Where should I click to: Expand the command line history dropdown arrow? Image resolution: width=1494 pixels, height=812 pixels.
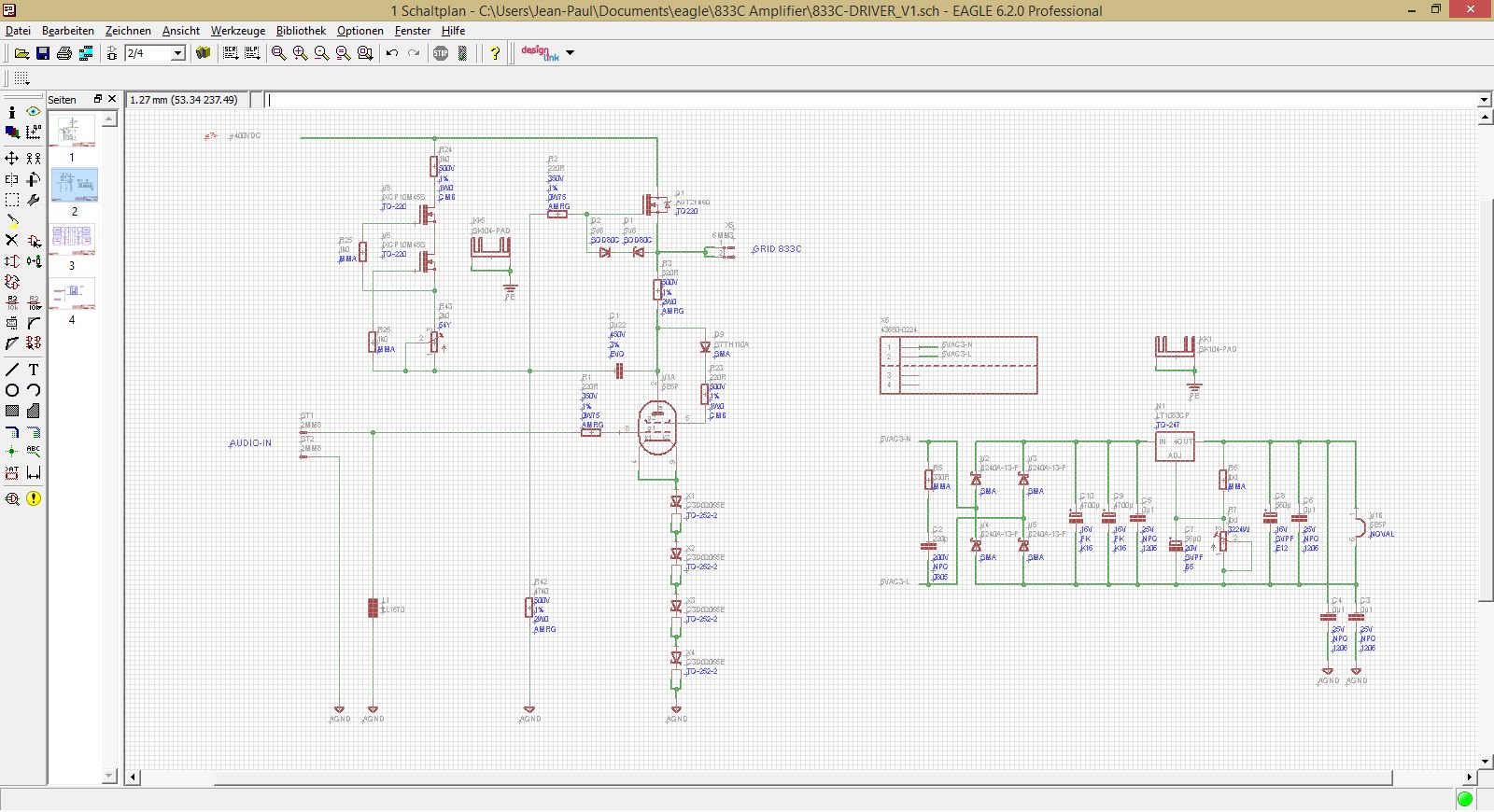[1485, 100]
